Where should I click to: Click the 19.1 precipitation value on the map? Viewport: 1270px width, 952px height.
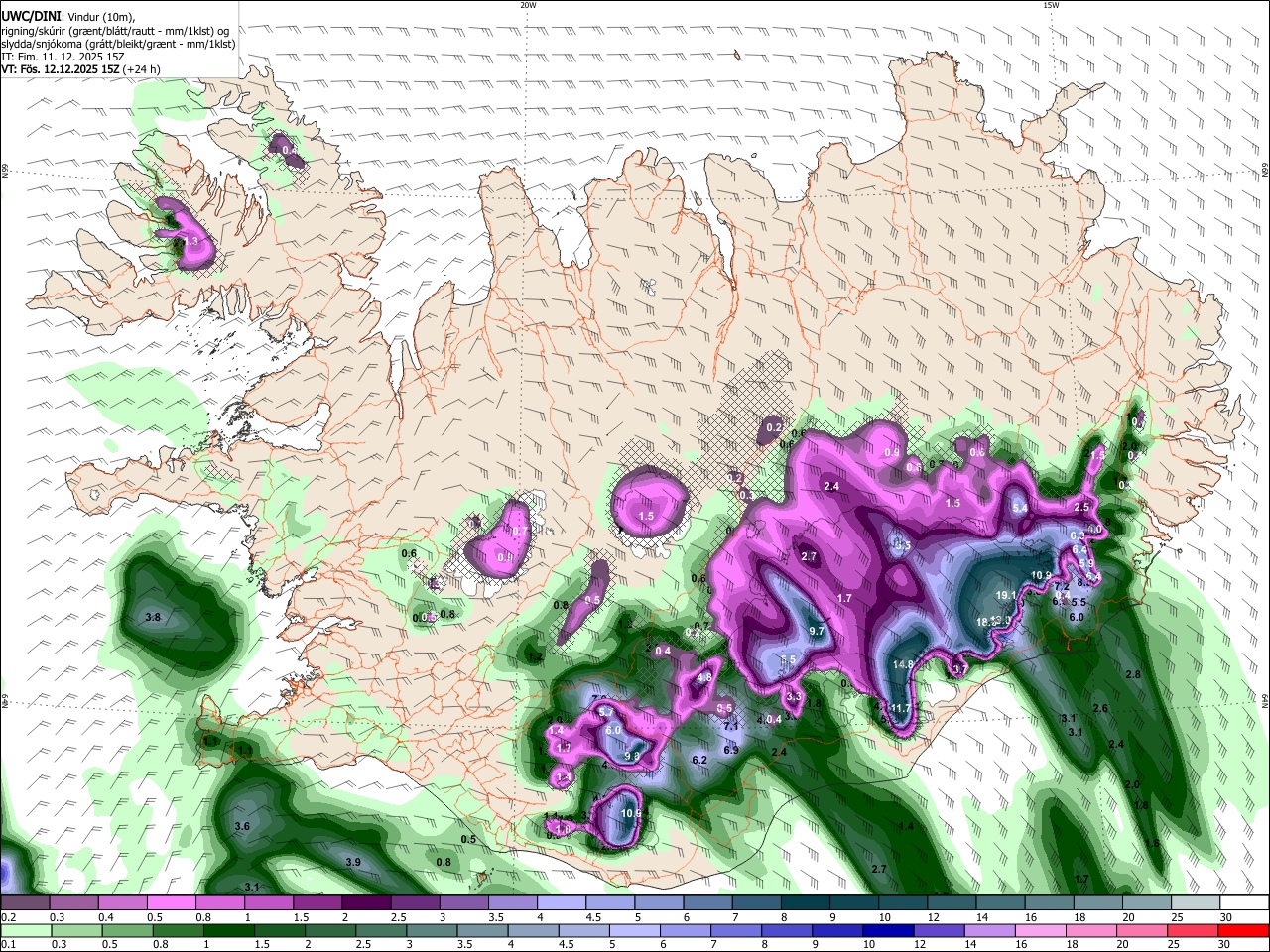coord(1006,595)
